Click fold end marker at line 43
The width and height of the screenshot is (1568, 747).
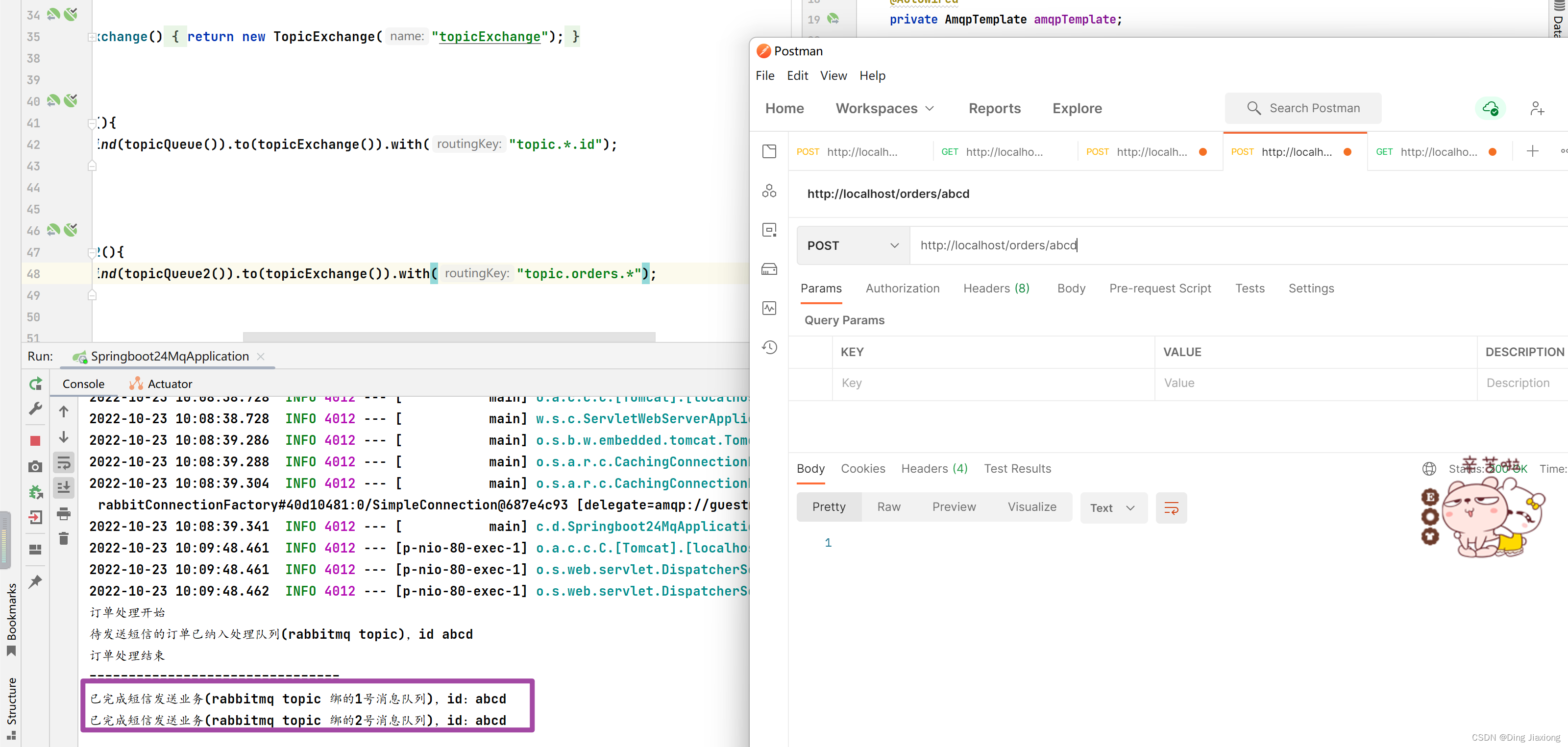92,166
